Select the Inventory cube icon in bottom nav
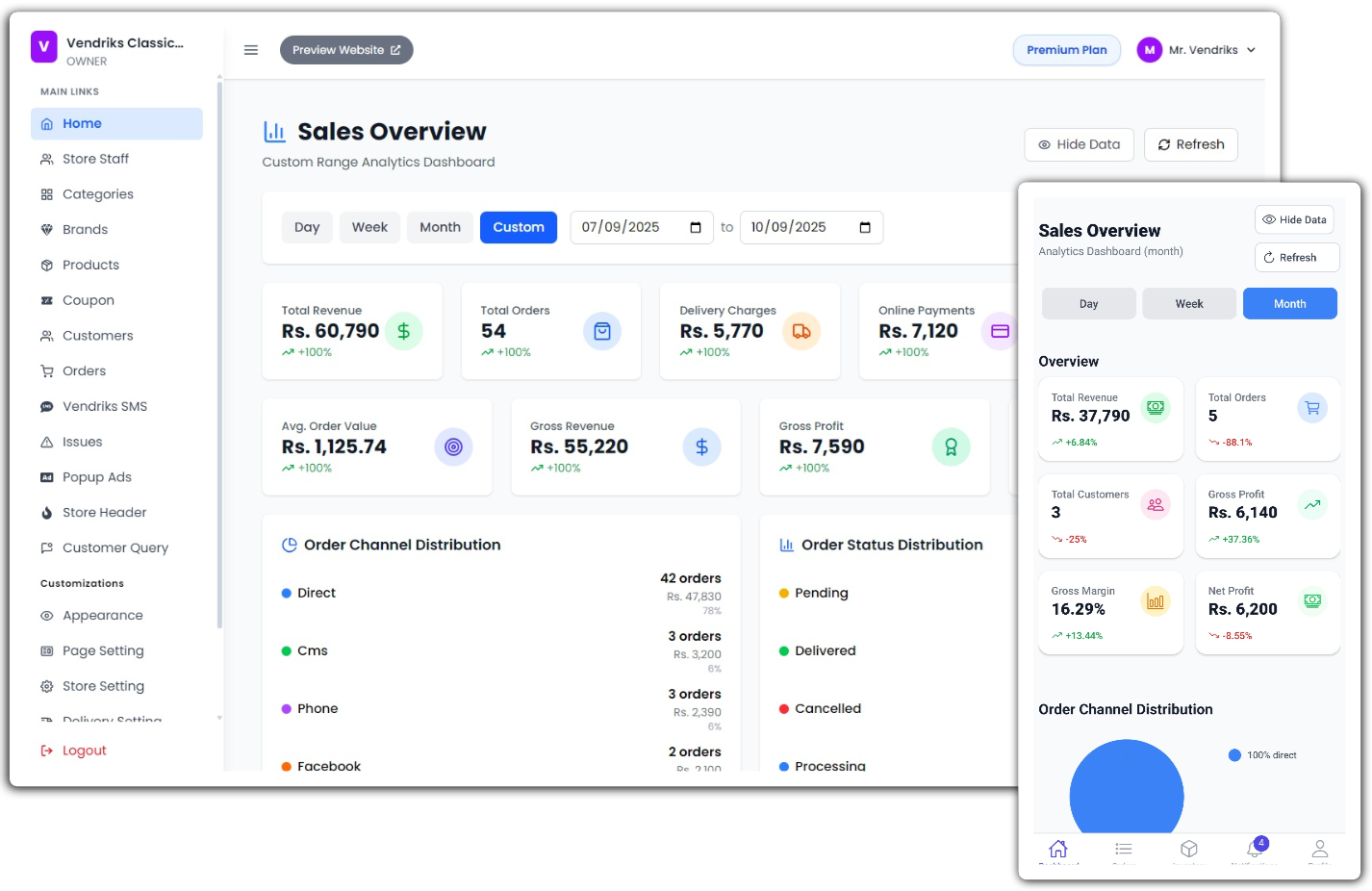The image size is (1372, 891). [x=1189, y=851]
